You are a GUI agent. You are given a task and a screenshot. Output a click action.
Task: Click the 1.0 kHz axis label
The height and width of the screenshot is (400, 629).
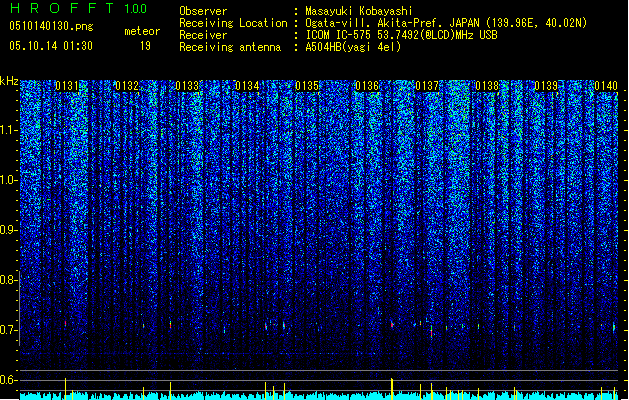8,180
